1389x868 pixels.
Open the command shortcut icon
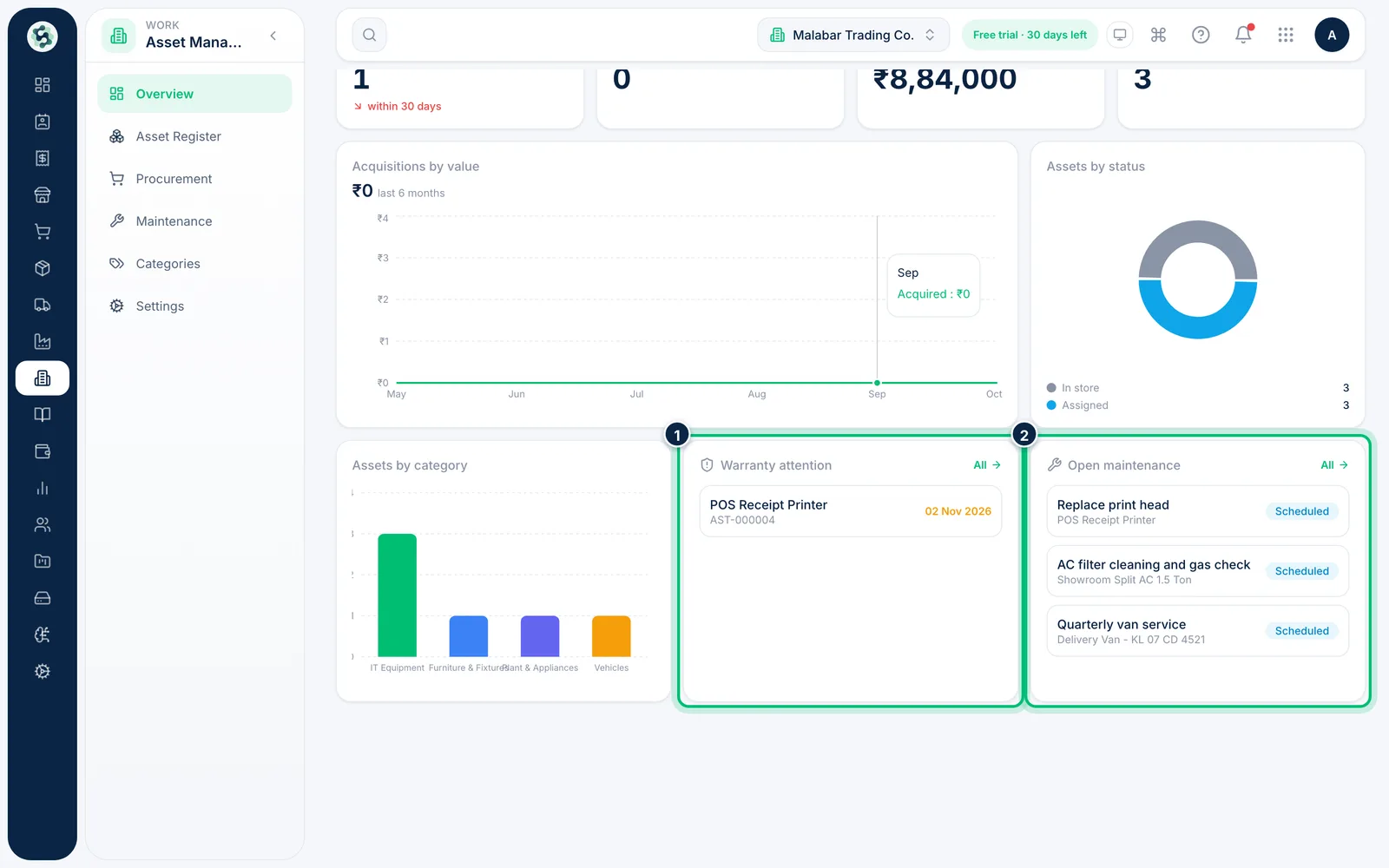click(x=1158, y=35)
